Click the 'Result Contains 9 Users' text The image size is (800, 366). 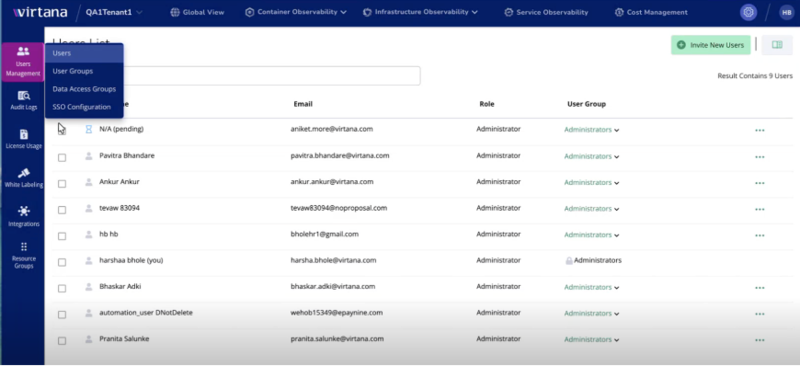[x=755, y=76]
